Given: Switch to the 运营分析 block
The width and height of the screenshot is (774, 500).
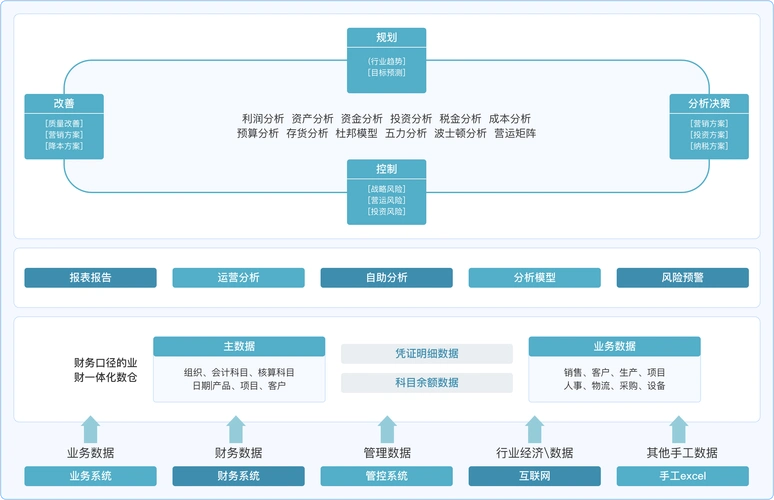Looking at the screenshot, I should 238,277.
